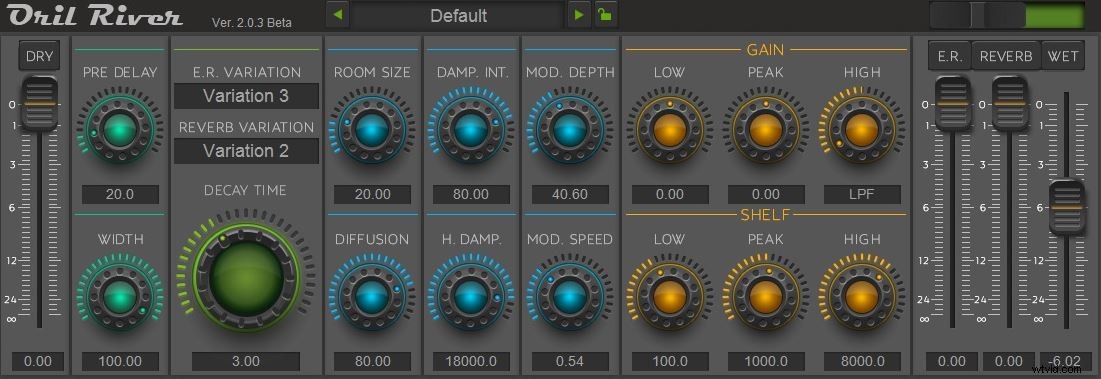Click the top-right green level switch

(x=1007, y=15)
